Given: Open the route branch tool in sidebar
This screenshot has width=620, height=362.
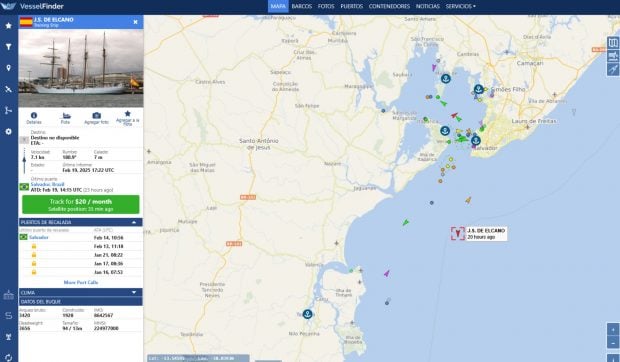Looking at the screenshot, I should (x=8, y=110).
